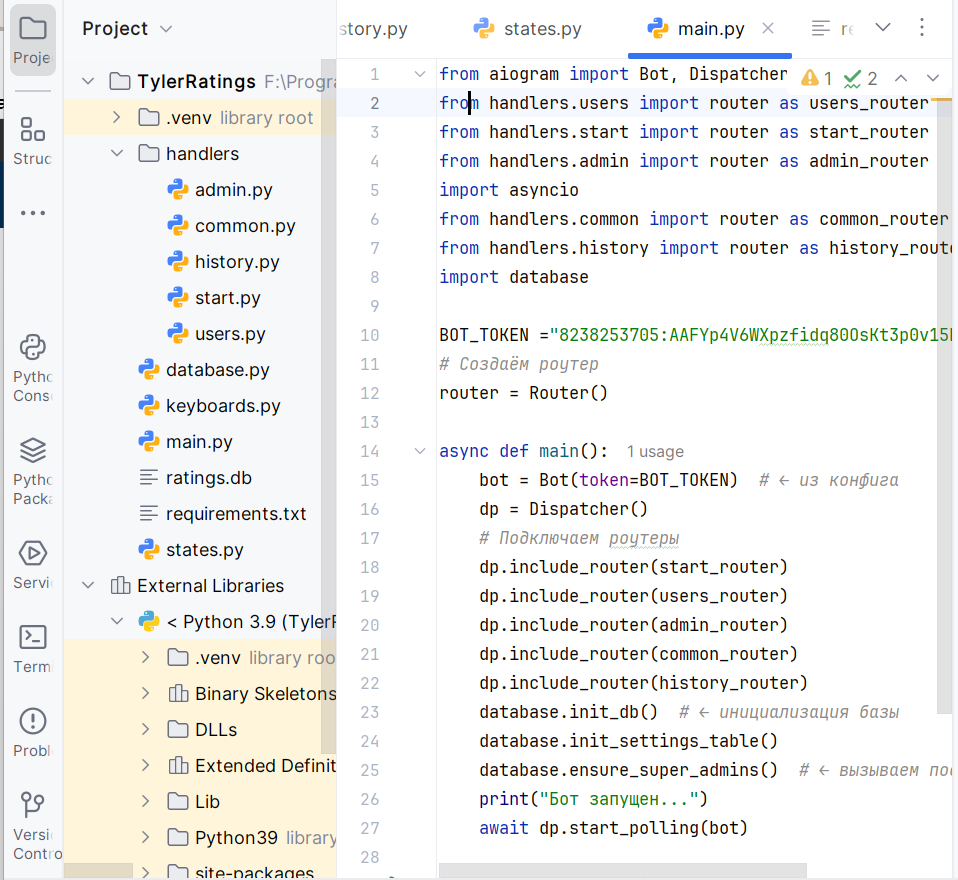Show hidden editor tabs dropdown
Viewport: 958px width, 880px height.
tap(883, 28)
